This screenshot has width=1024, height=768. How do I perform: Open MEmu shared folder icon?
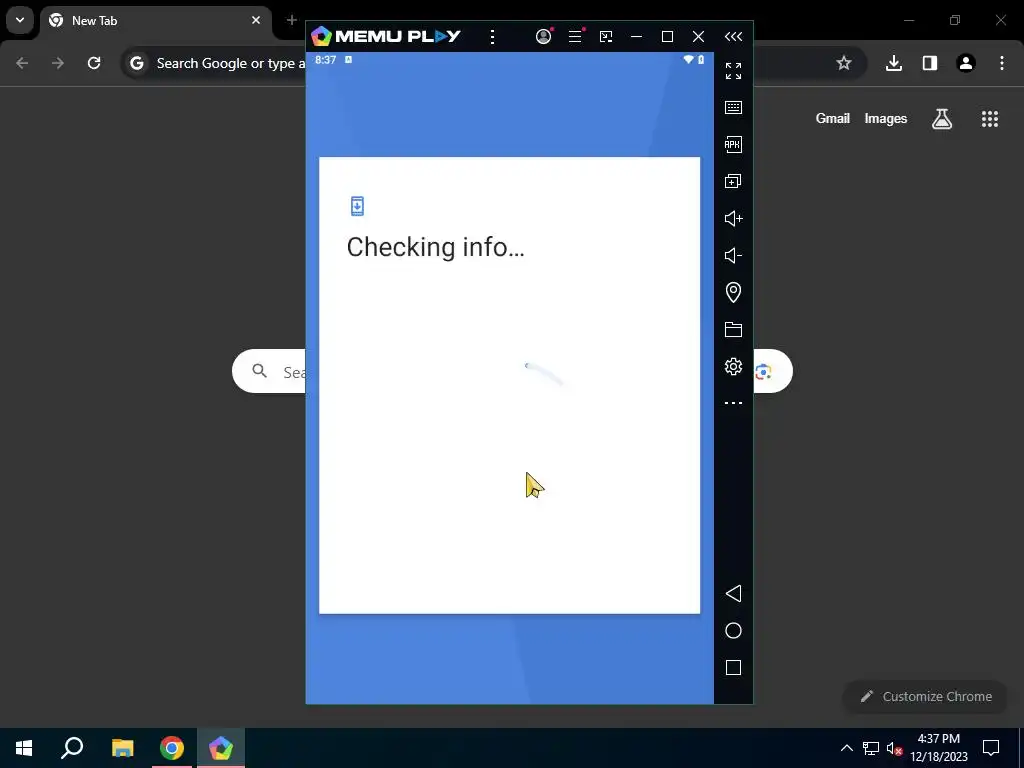[733, 329]
